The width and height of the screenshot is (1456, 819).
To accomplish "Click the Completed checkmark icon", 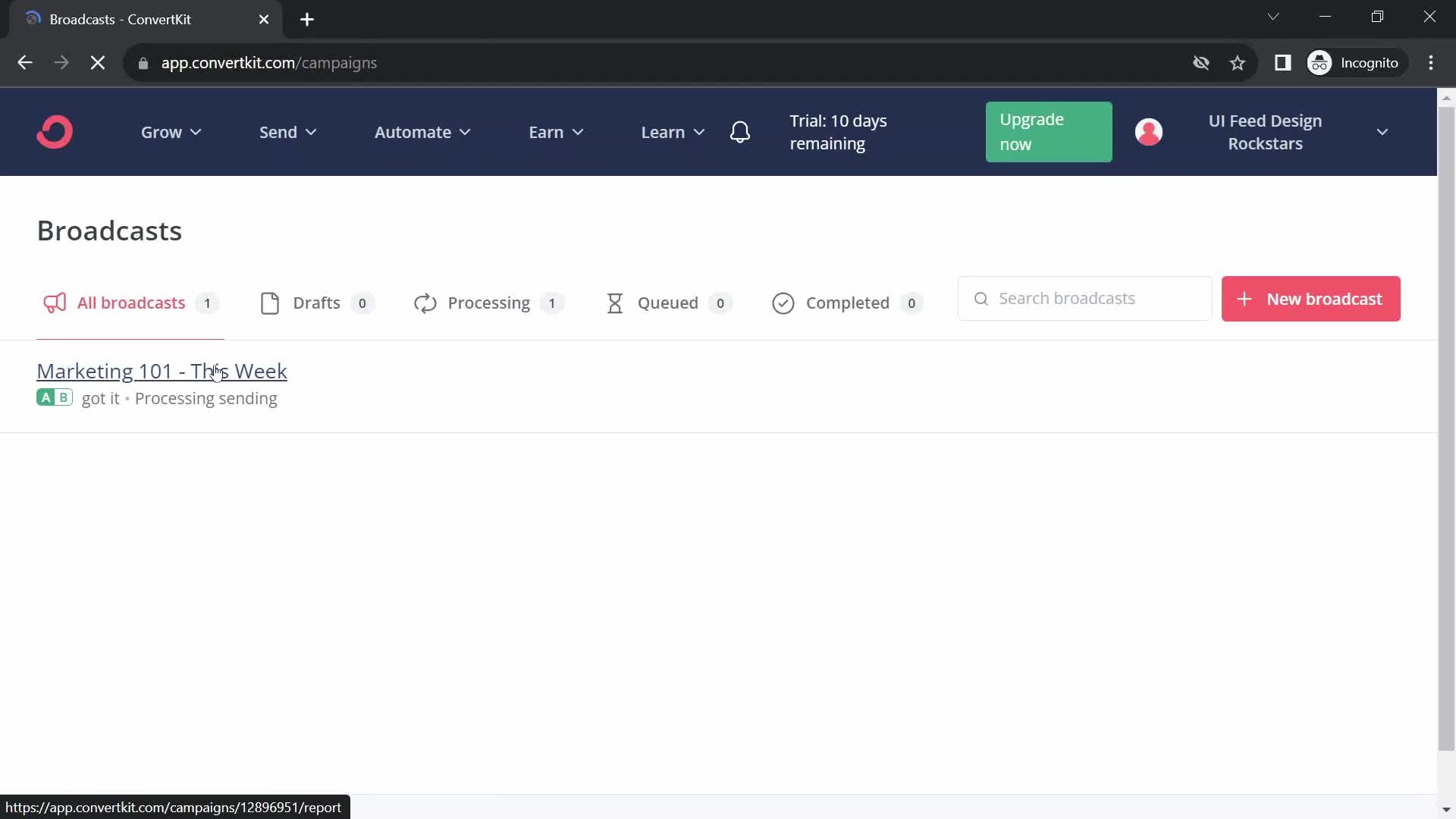I will [783, 303].
